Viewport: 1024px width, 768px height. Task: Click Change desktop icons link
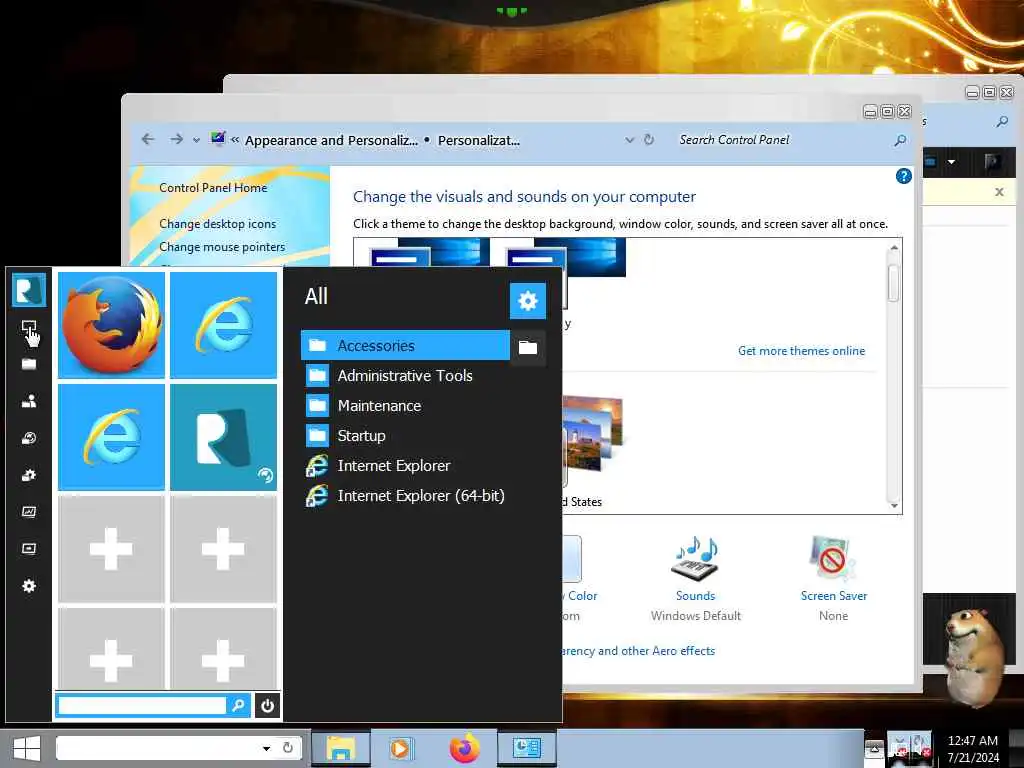click(217, 224)
